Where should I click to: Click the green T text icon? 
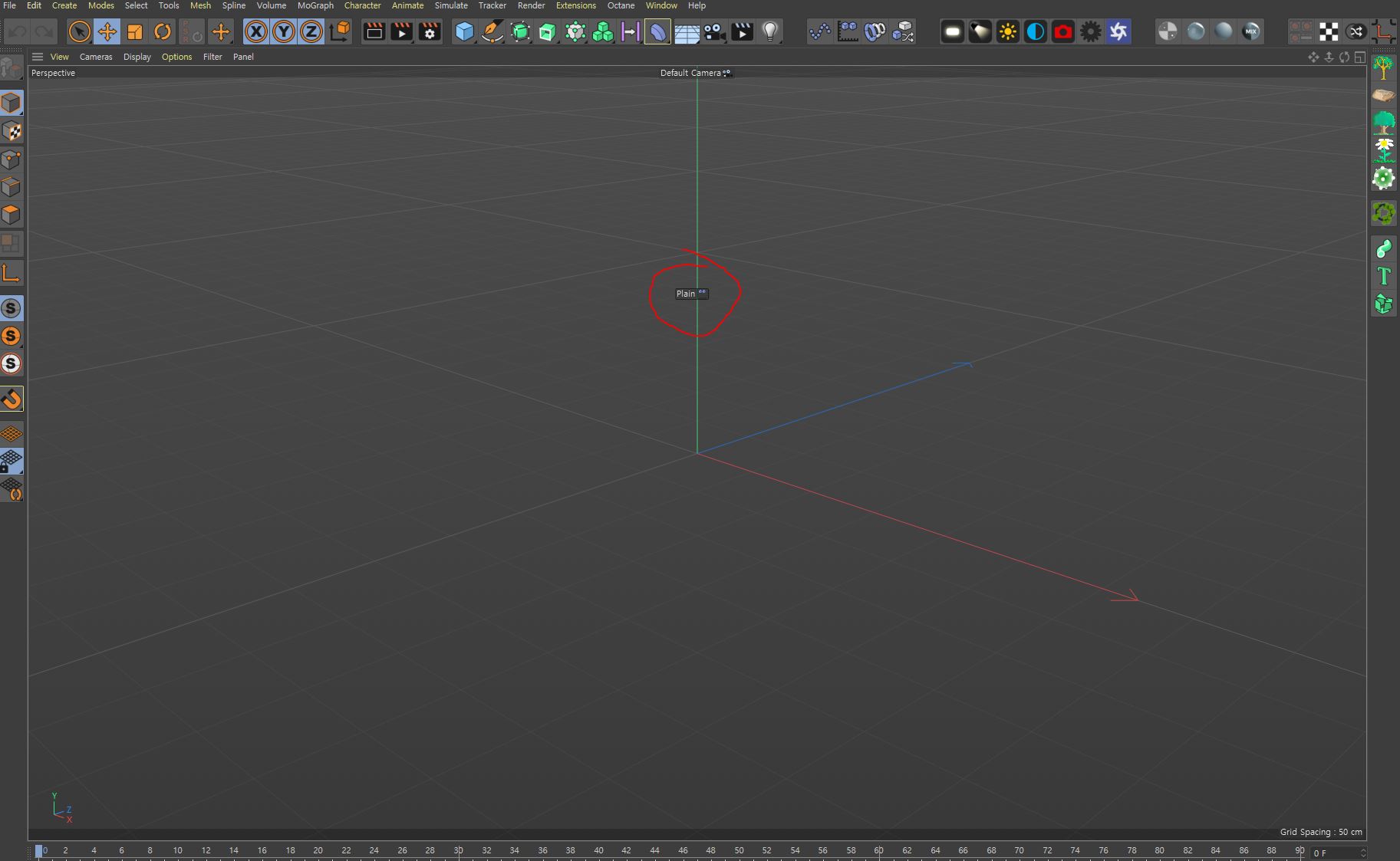pos(1384,276)
